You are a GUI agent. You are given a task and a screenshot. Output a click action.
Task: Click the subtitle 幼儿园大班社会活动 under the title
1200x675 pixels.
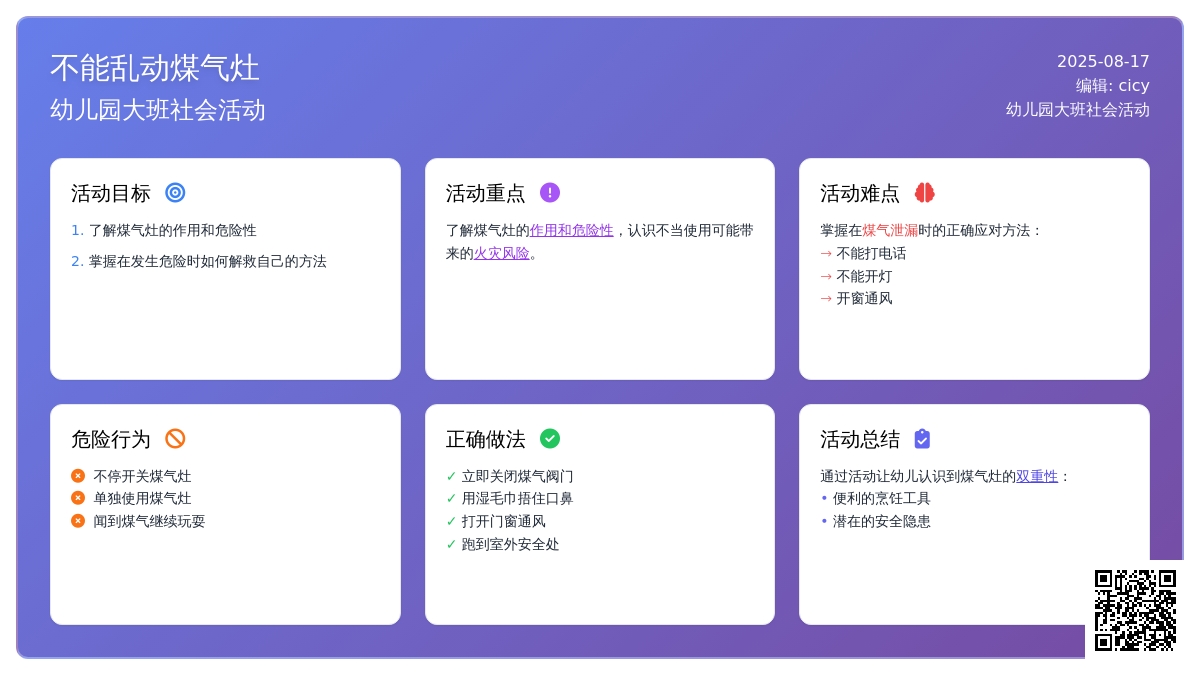(x=158, y=110)
